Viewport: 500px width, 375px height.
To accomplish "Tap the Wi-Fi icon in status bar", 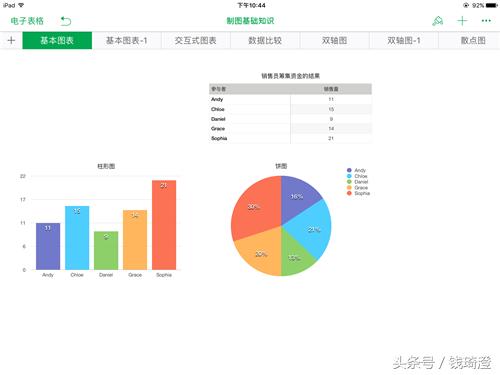I will point(21,5).
